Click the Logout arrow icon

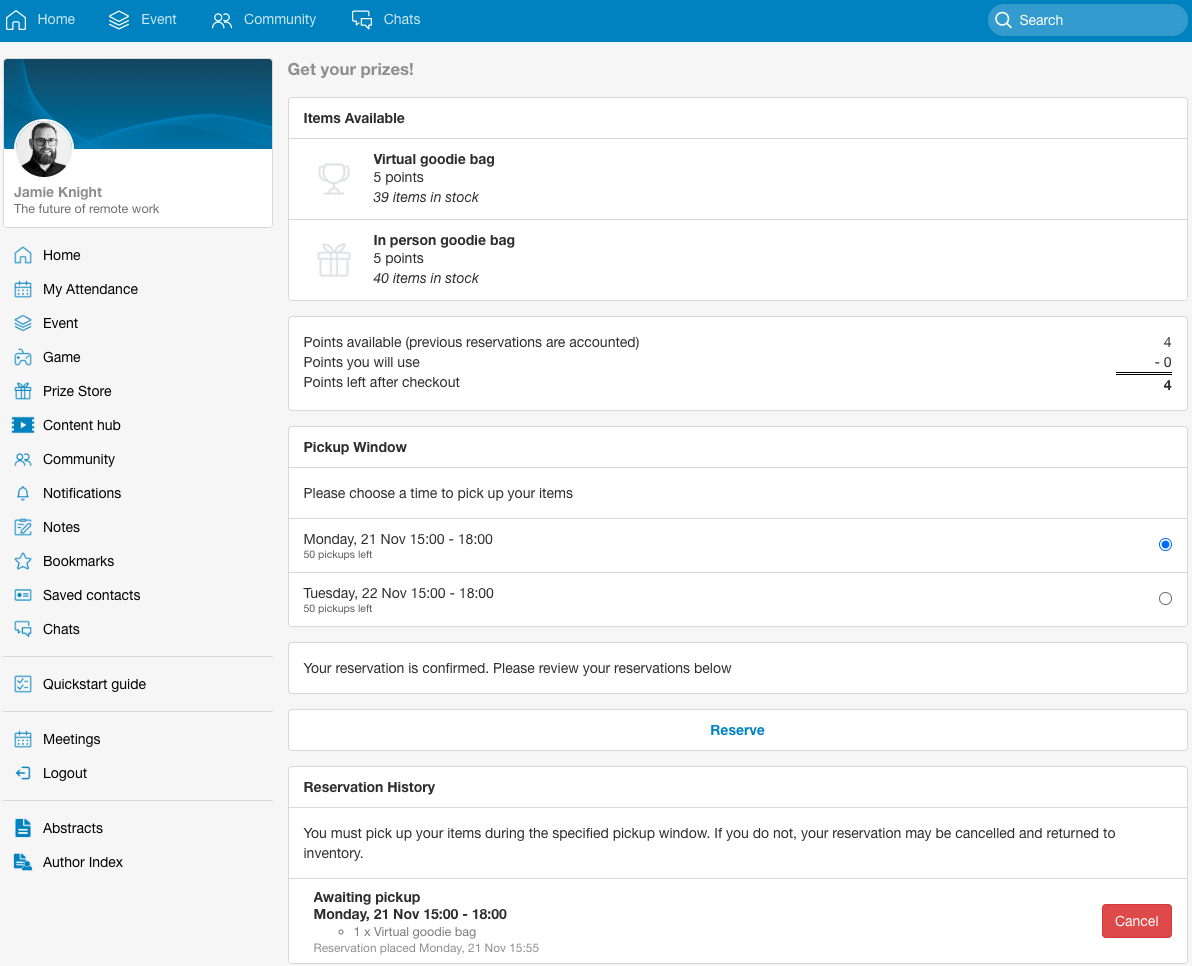click(23, 773)
